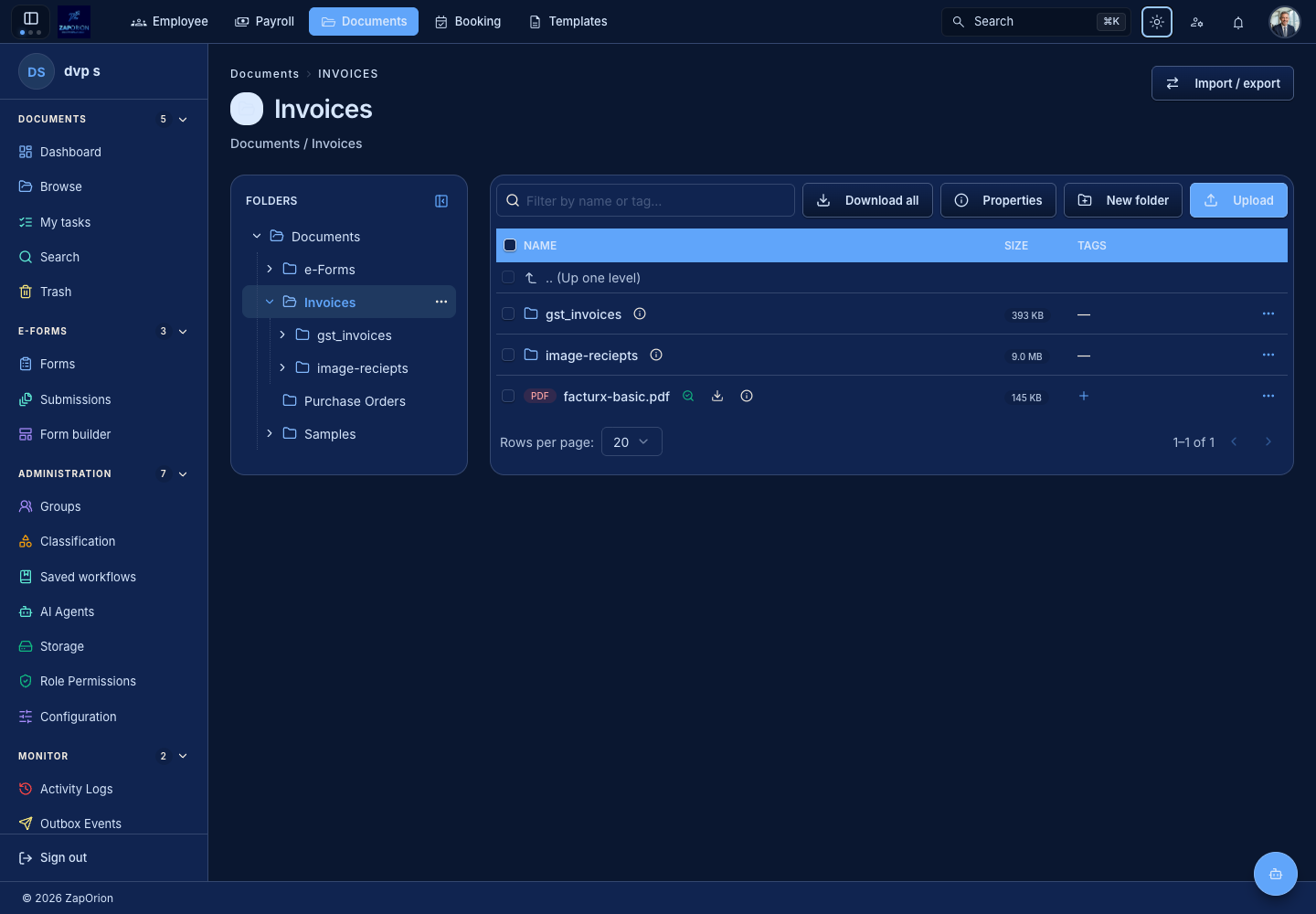This screenshot has height=914, width=1316.
Task: Open Classification in sidebar
Action: pyautogui.click(x=103, y=541)
